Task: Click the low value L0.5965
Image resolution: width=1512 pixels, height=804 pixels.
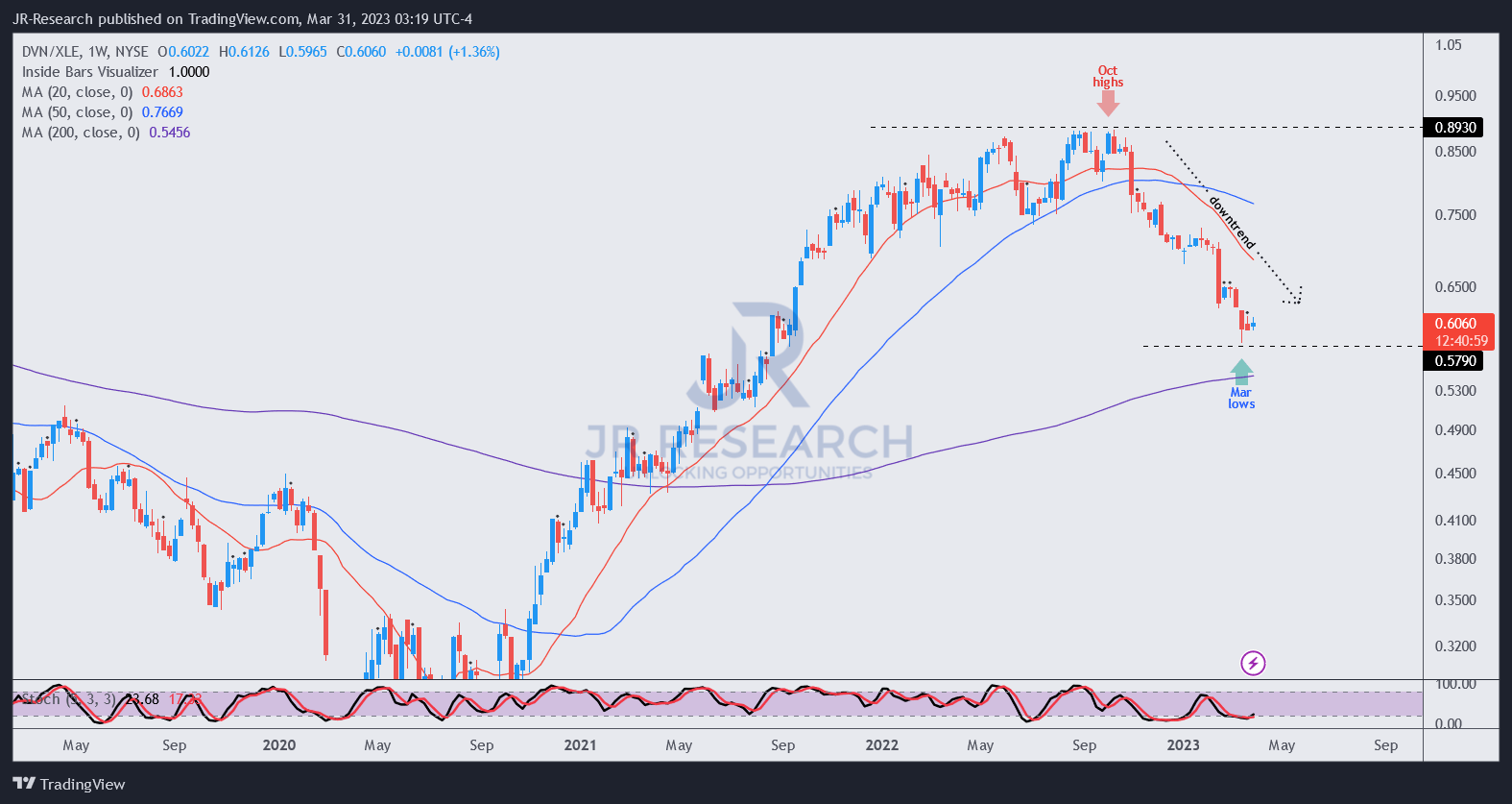Action: (x=303, y=52)
